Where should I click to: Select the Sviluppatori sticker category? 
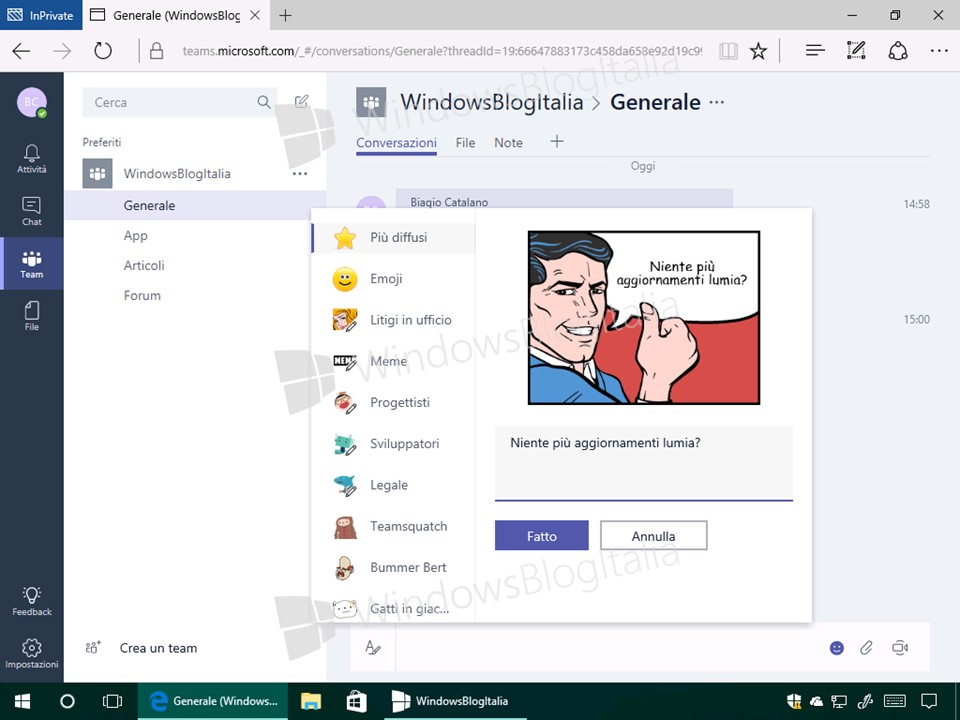393,444
